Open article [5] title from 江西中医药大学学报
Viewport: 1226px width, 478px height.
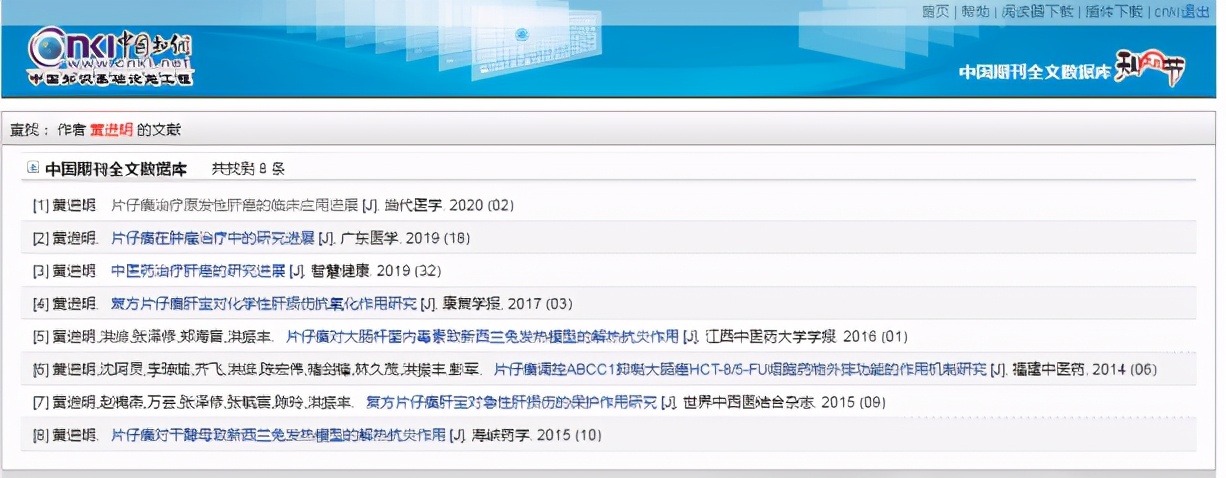point(482,337)
